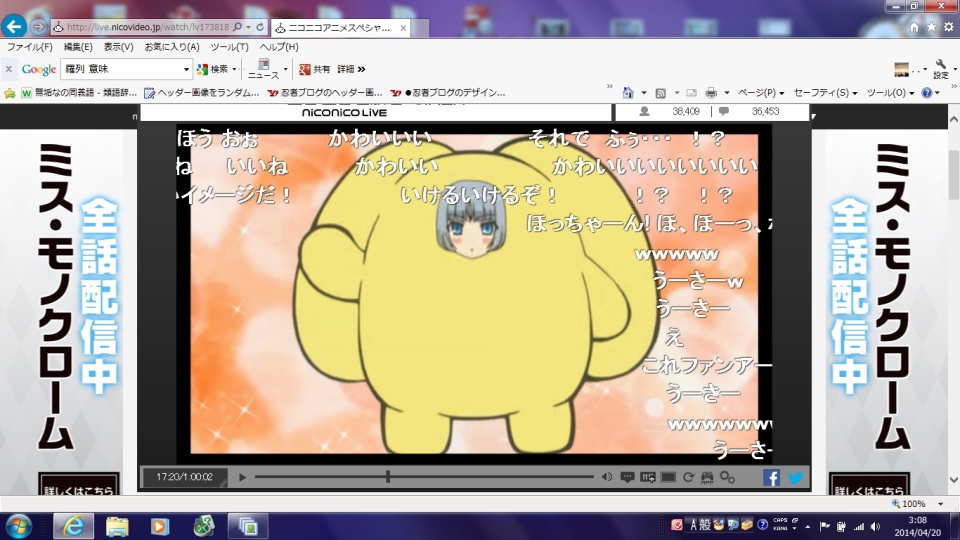This screenshot has width=960, height=540.
Task: Share the stream on Twitter
Action: (795, 478)
